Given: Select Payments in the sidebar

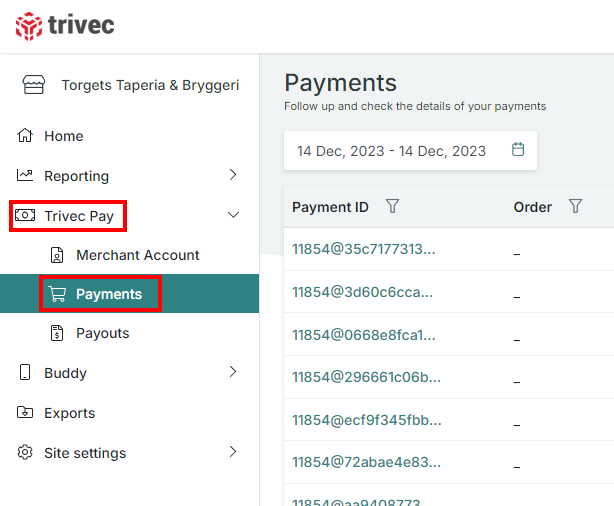Looking at the screenshot, I should [108, 294].
